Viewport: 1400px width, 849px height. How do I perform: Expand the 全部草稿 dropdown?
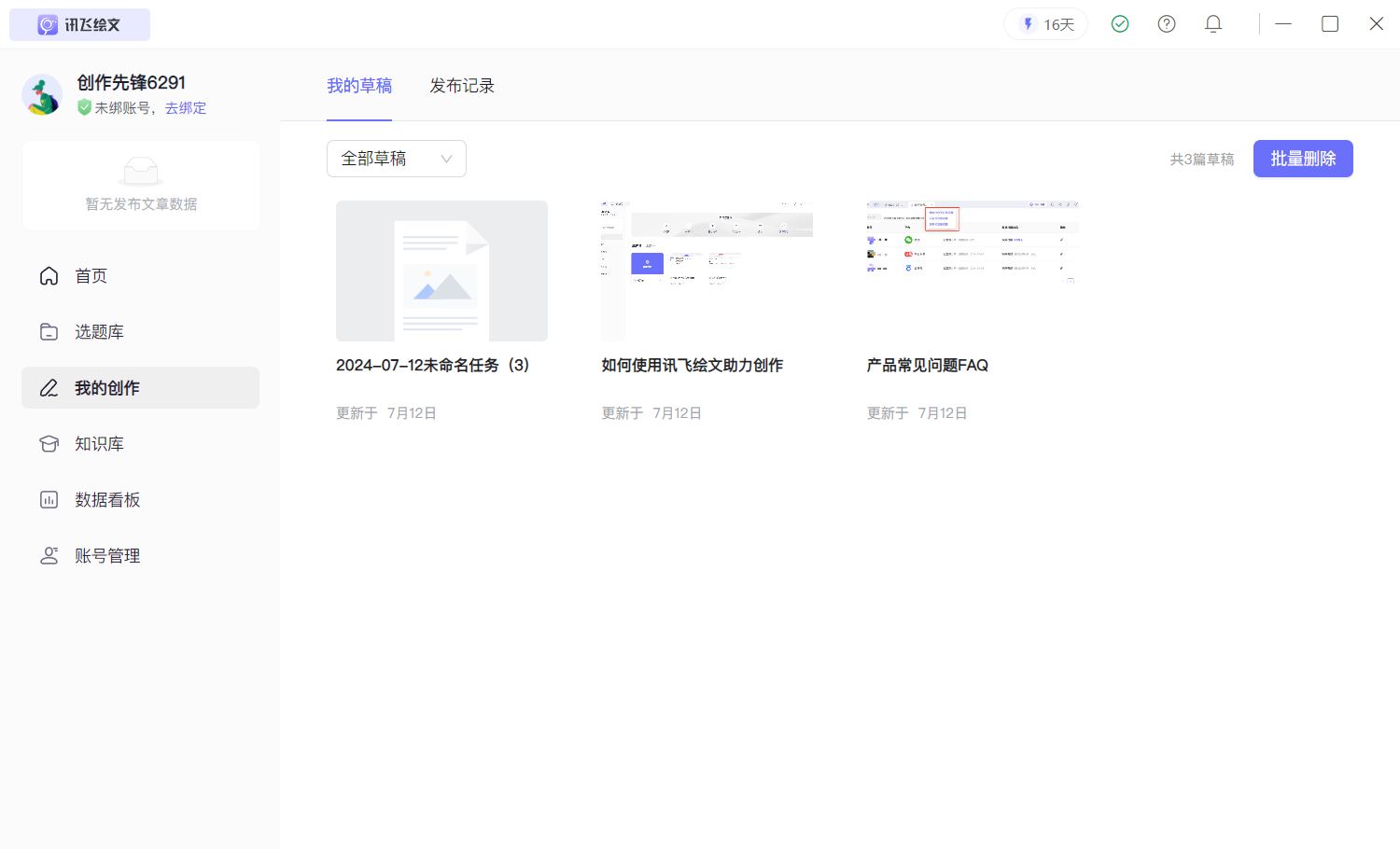pos(397,159)
